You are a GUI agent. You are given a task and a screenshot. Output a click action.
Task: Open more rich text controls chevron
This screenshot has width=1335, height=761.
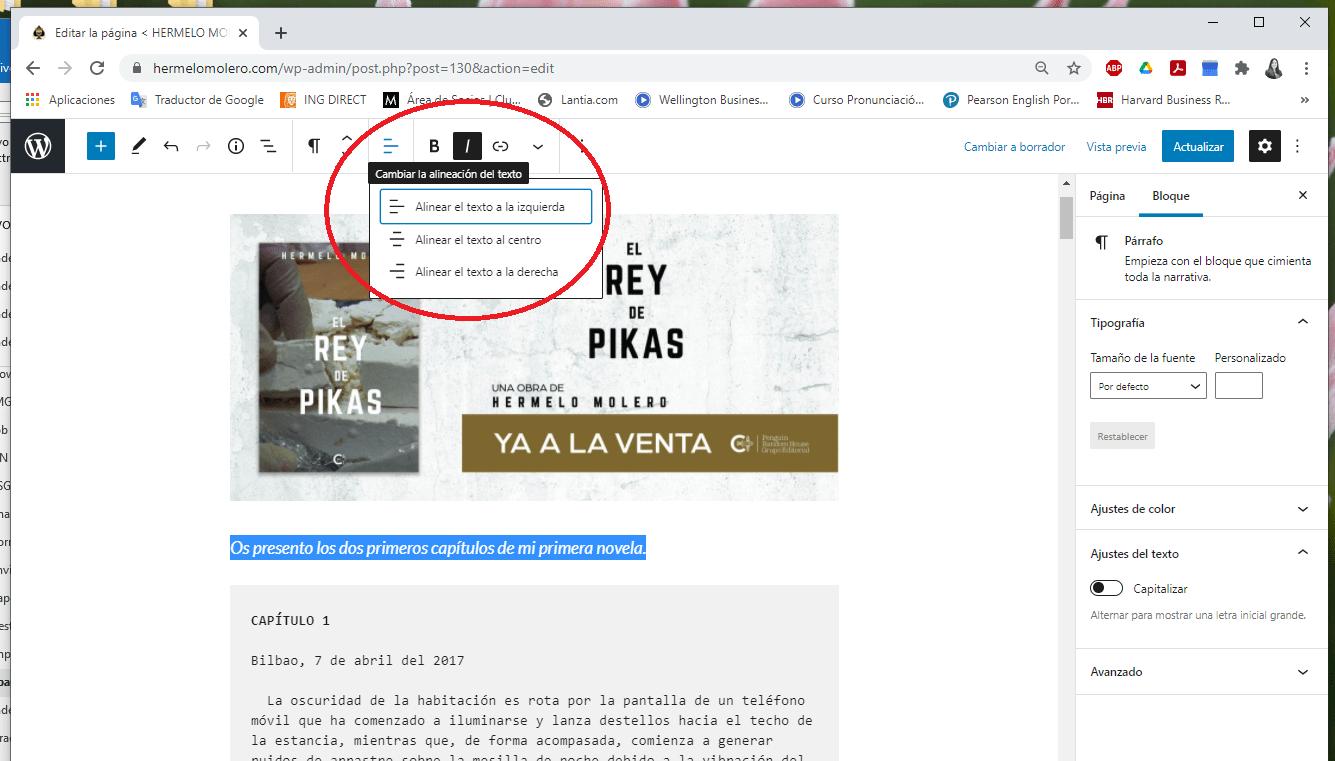point(538,146)
